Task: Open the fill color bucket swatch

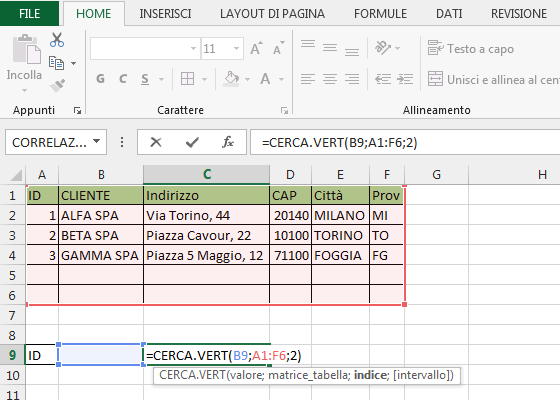Action: pos(231,79)
